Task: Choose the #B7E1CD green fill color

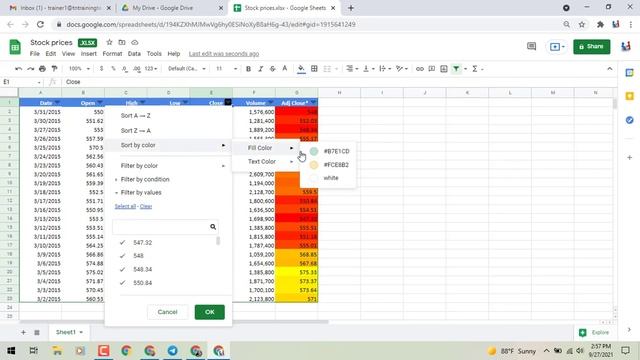Action: (328, 151)
